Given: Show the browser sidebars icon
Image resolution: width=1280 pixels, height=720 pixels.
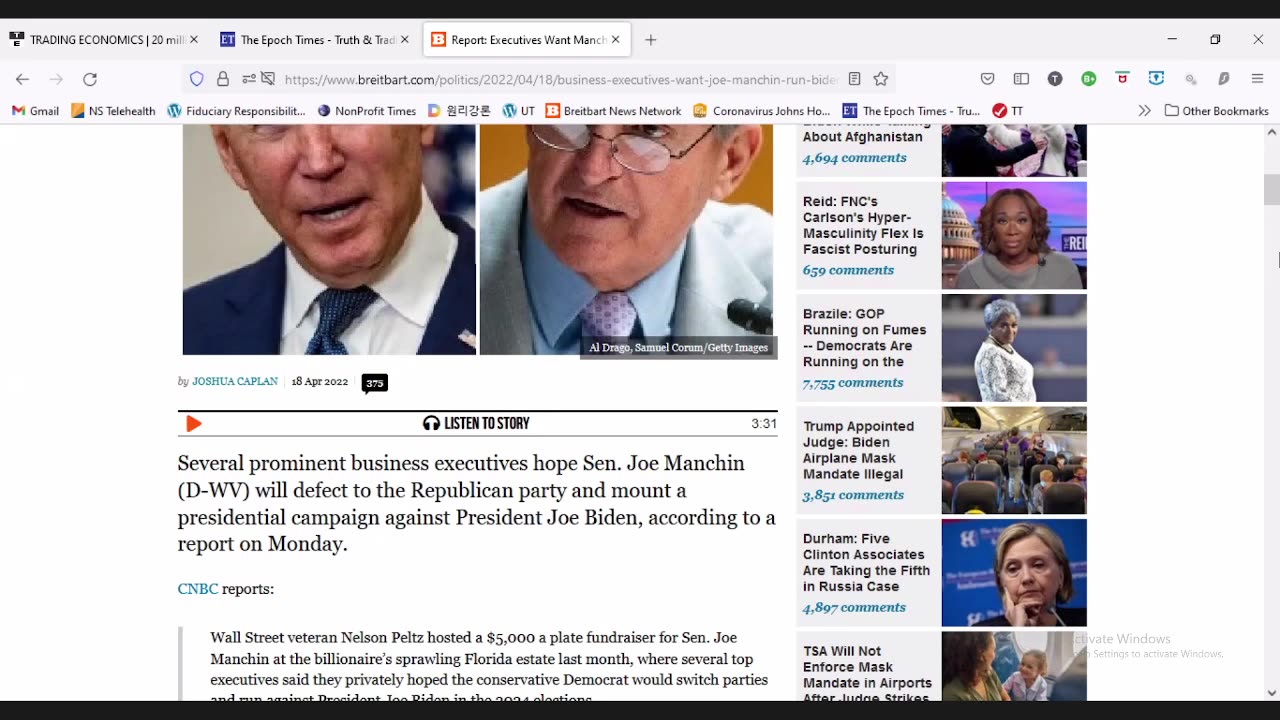Looking at the screenshot, I should pos(1021,79).
